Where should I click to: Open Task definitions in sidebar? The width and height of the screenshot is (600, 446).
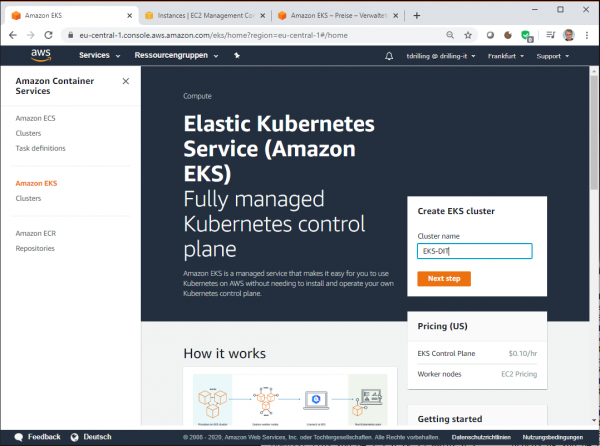tap(40, 148)
